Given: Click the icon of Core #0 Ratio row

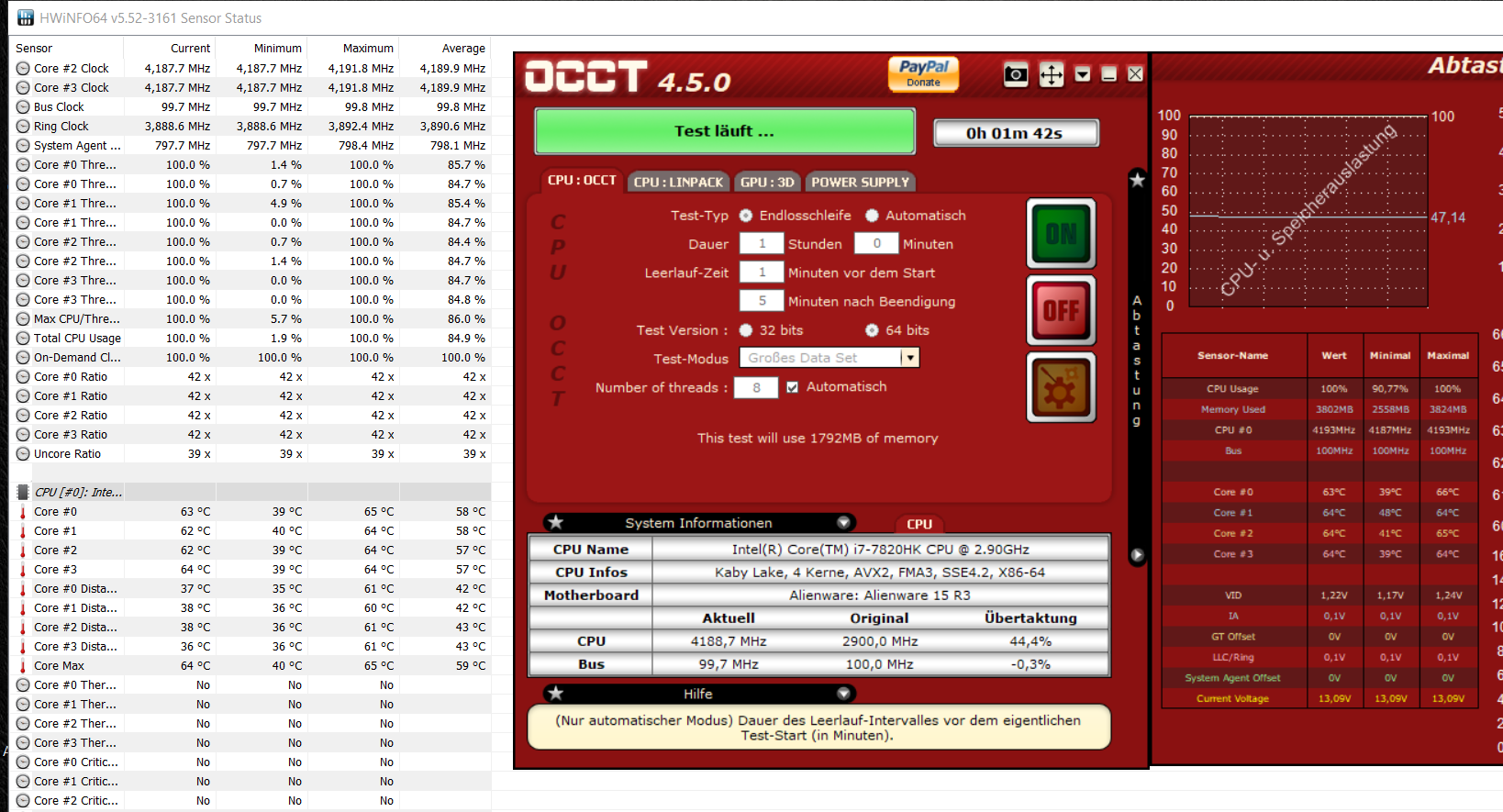Looking at the screenshot, I should tap(23, 376).
